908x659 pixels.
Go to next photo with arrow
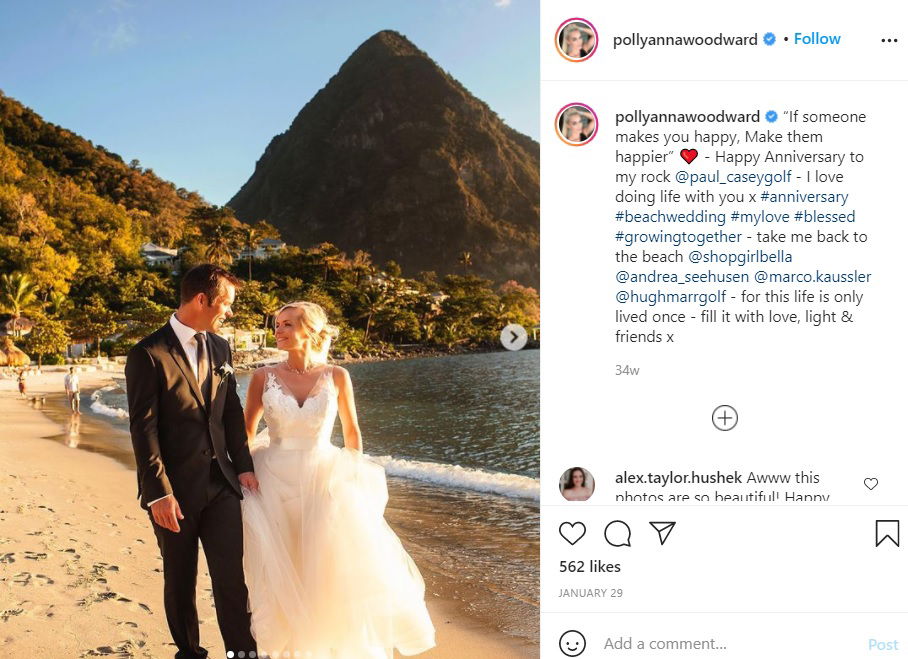pos(514,337)
